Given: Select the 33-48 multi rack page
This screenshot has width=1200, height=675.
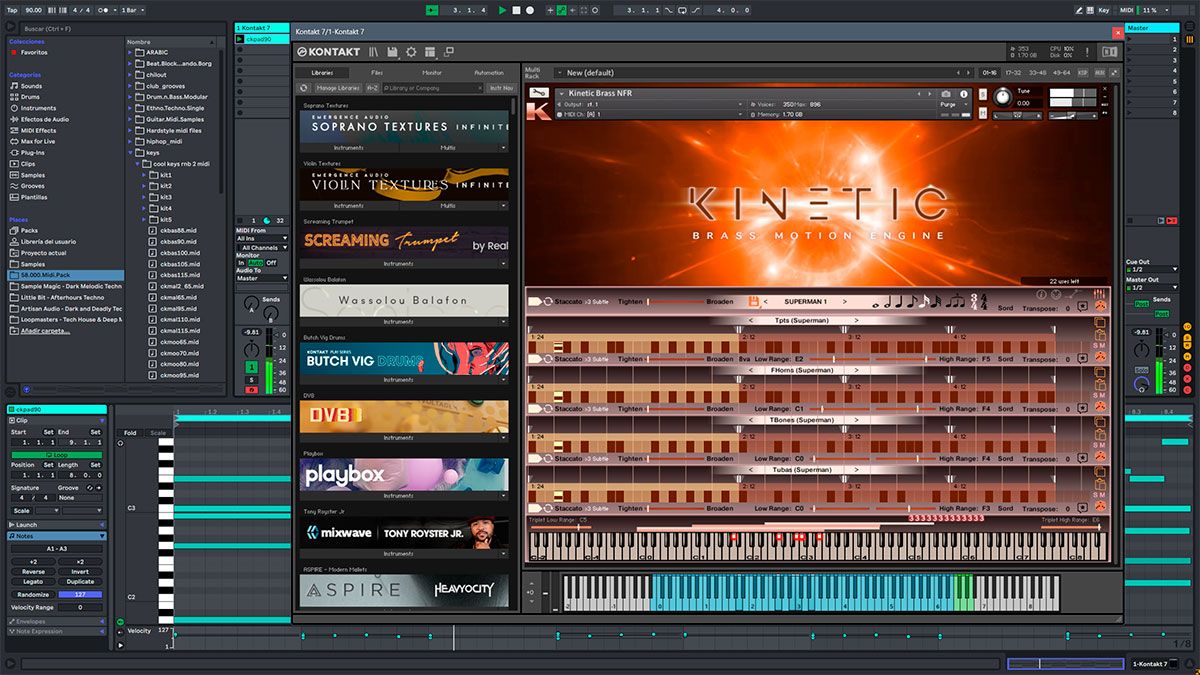Looking at the screenshot, I should [x=1037, y=73].
